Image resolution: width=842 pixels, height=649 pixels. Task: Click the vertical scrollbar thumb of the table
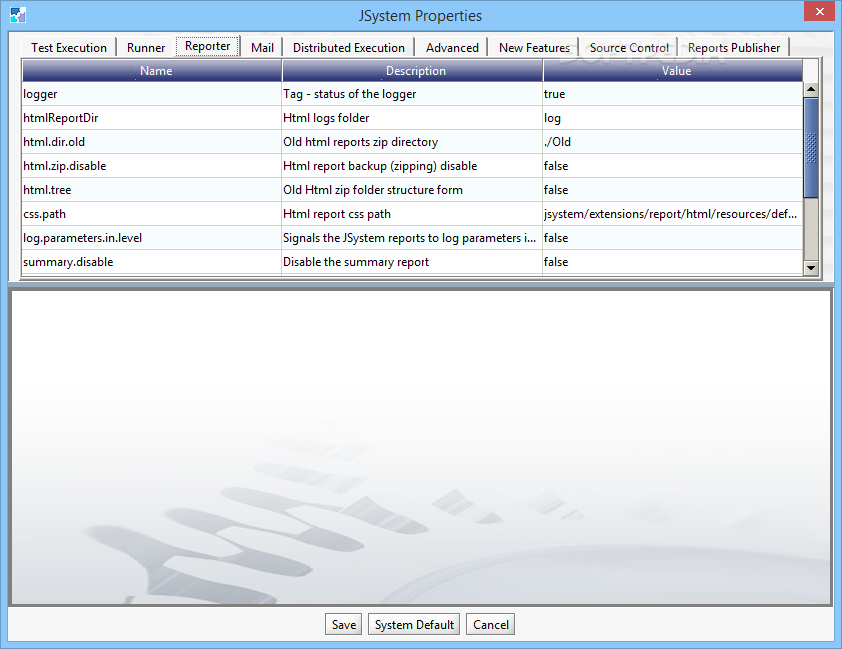[811, 148]
